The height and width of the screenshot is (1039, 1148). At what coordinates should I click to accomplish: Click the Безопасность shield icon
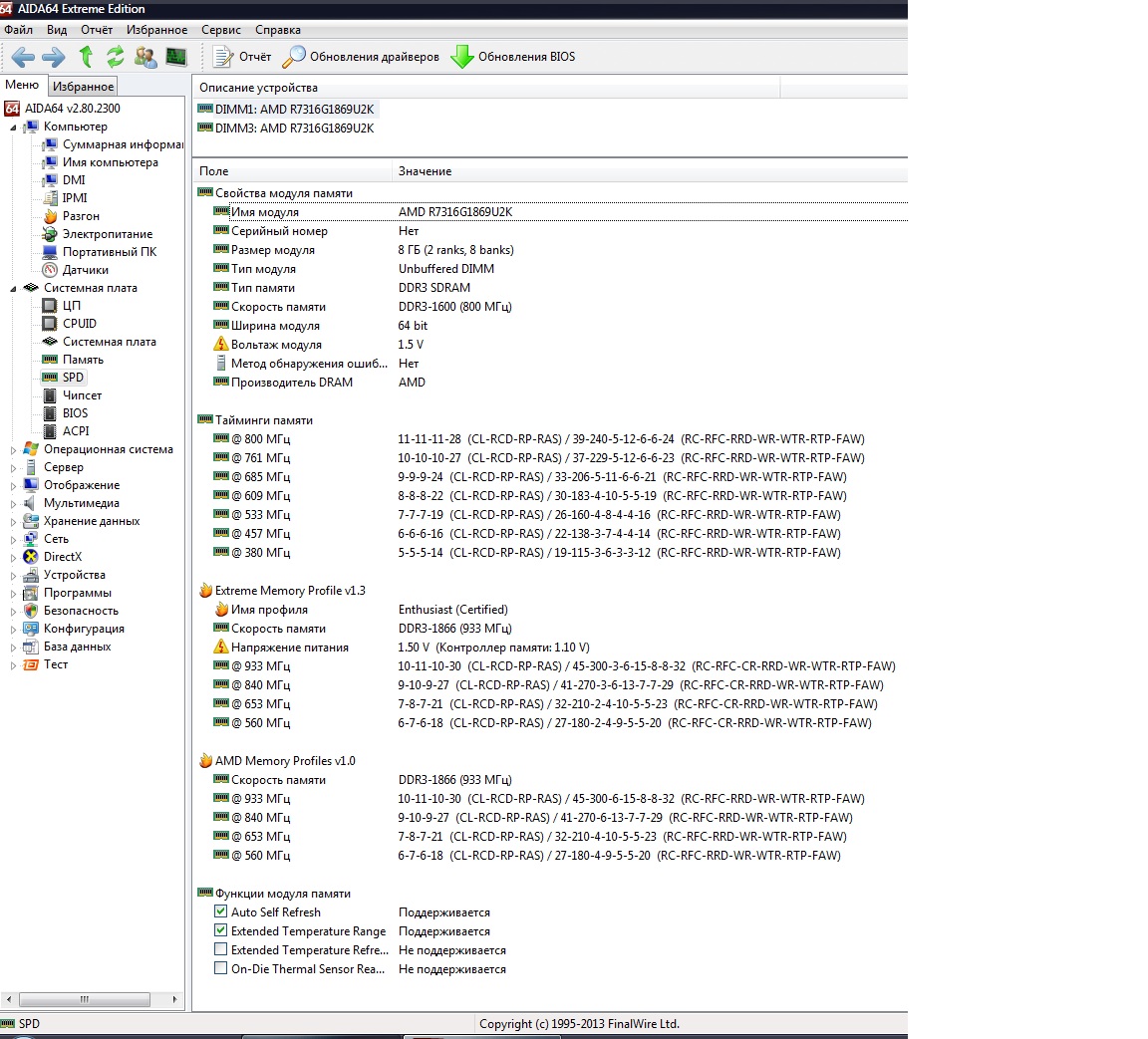(x=31, y=611)
